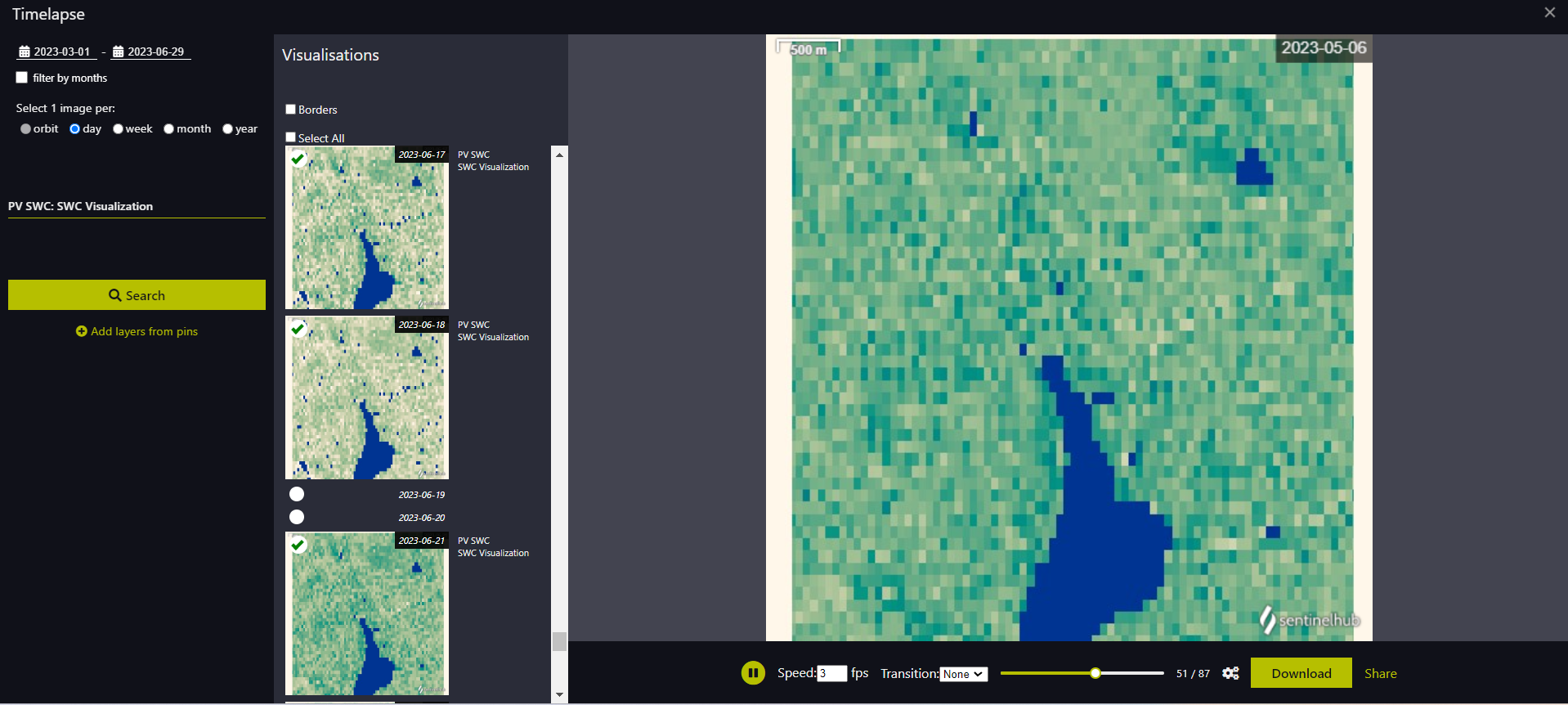Toggle the Borders checkbox
The height and width of the screenshot is (705, 1568).
(290, 109)
